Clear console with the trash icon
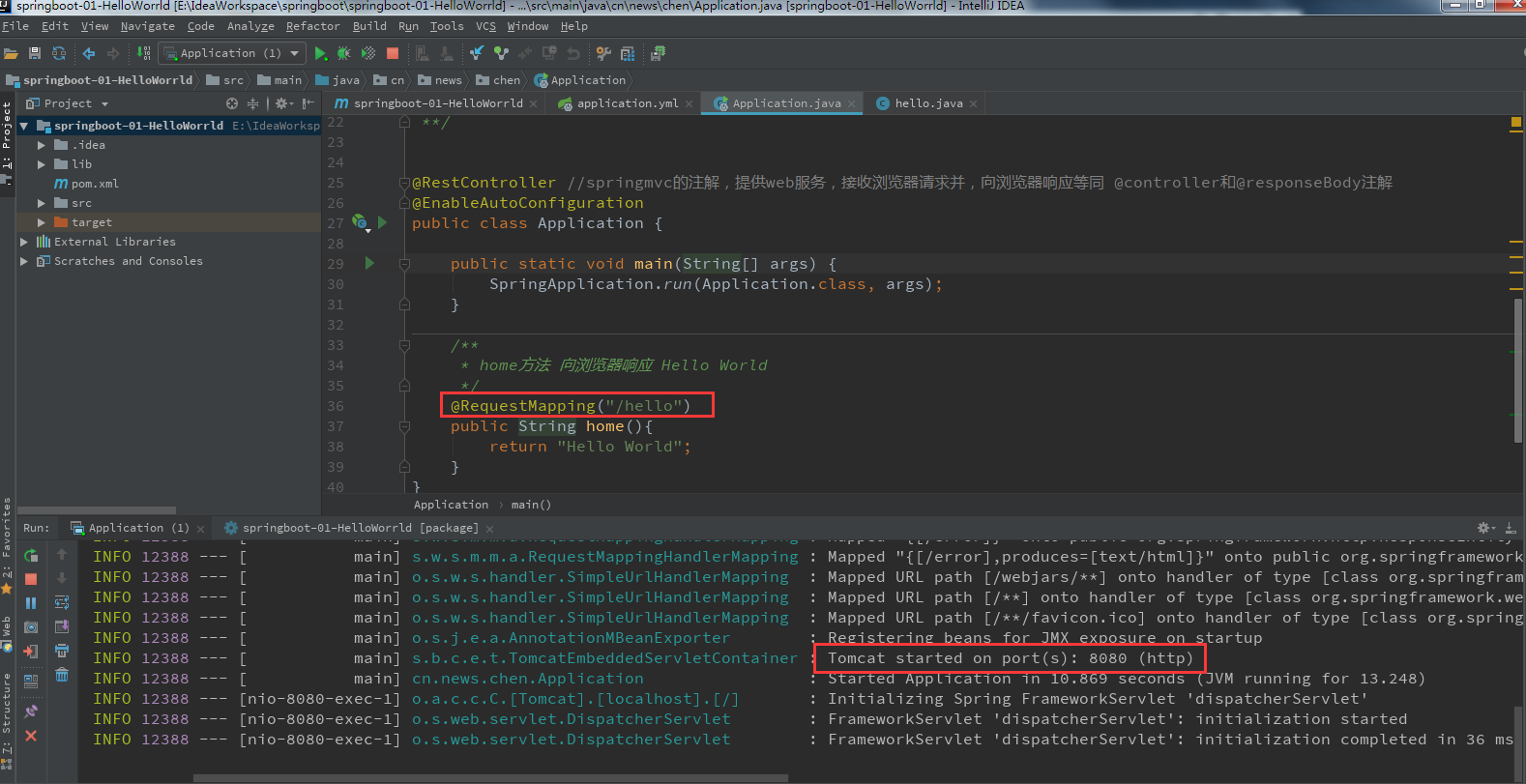 click(62, 675)
